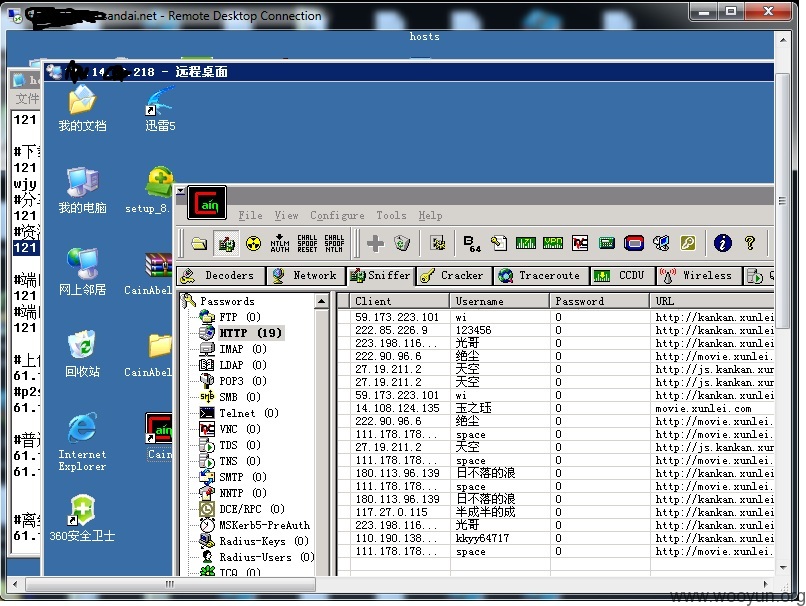Image resolution: width=806 pixels, height=606 pixels.
Task: Click the Remove from list trash icon
Action: click(402, 243)
